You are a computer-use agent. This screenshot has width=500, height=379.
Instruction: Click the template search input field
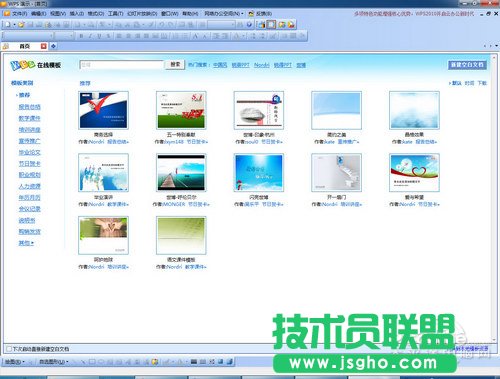click(x=122, y=65)
